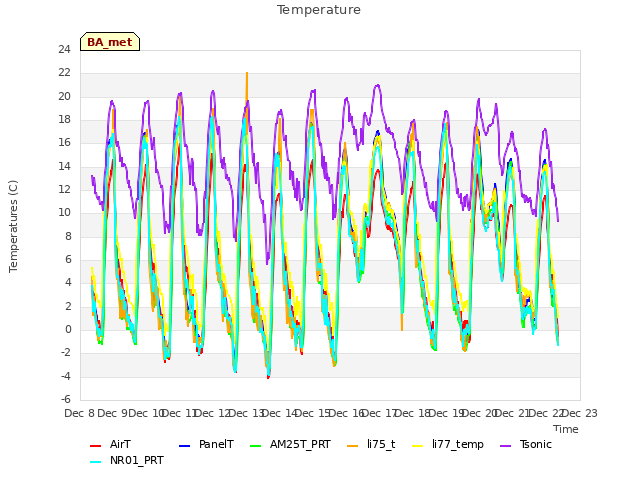Click the Temperatures (C) y-axis title
The width and height of the screenshot is (640, 480).
(13, 226)
